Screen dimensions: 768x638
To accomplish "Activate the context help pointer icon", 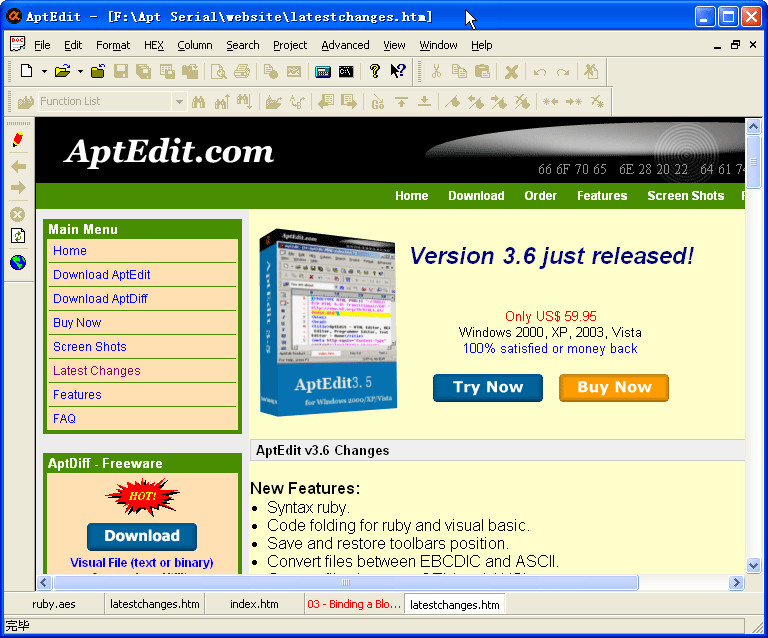I will pyautogui.click(x=398, y=71).
